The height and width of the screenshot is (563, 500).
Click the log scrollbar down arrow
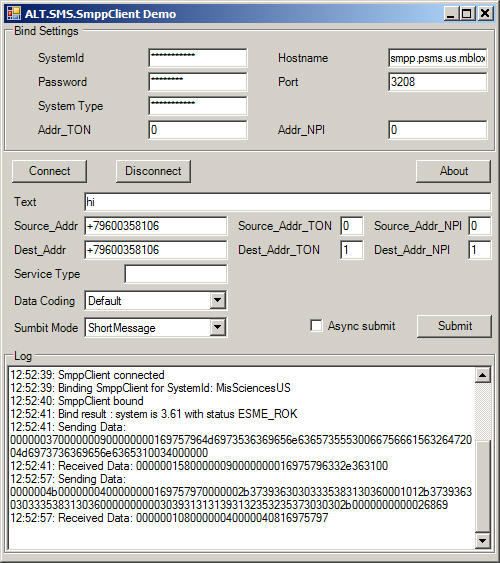coord(482,540)
